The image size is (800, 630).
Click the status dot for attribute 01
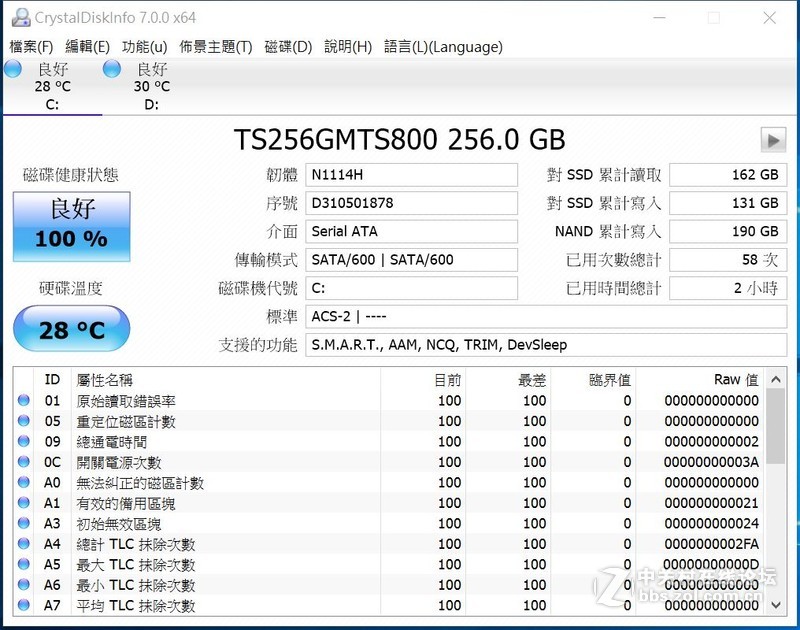point(23,400)
